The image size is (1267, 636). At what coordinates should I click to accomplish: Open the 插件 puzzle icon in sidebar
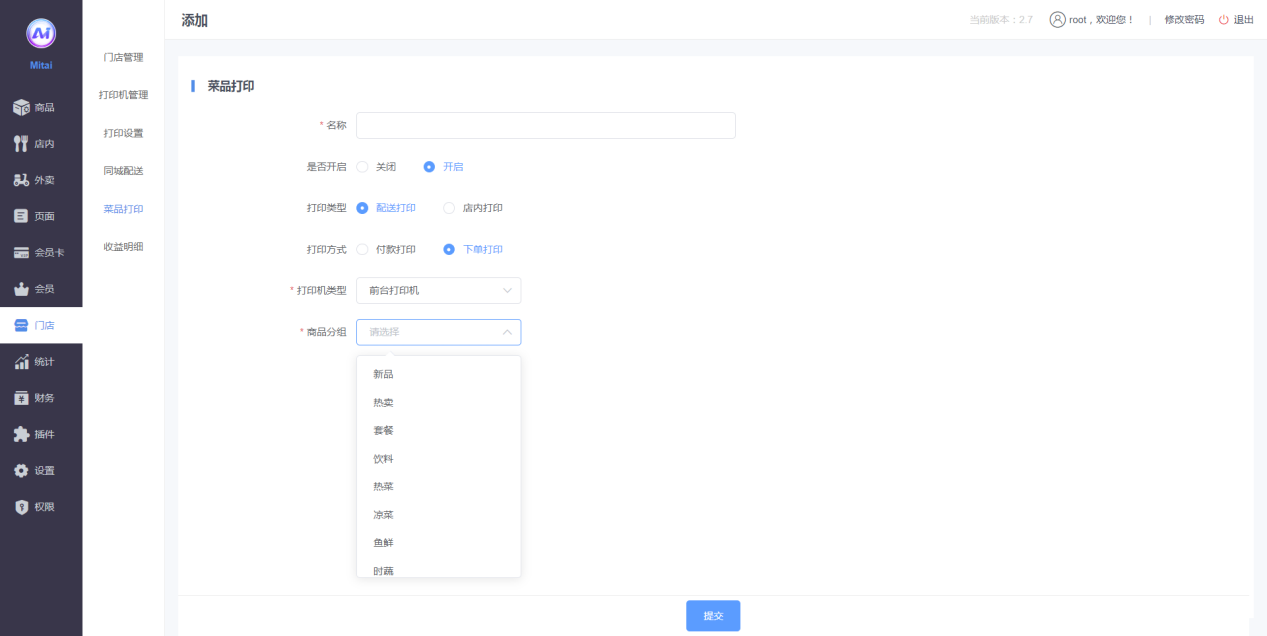(21, 434)
